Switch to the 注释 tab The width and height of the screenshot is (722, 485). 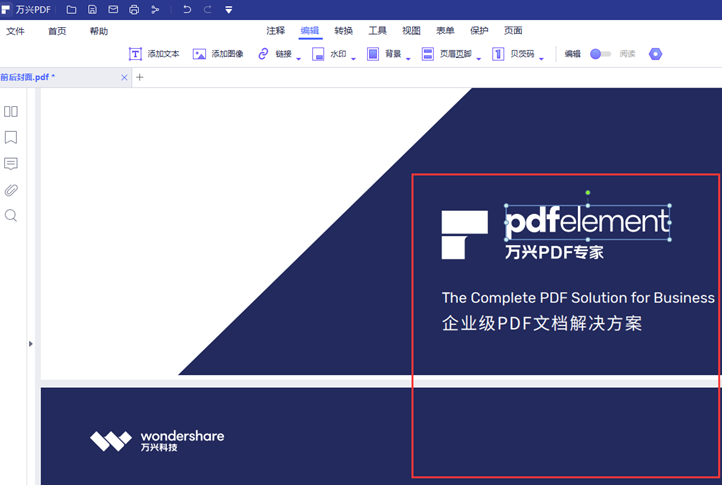(x=275, y=31)
